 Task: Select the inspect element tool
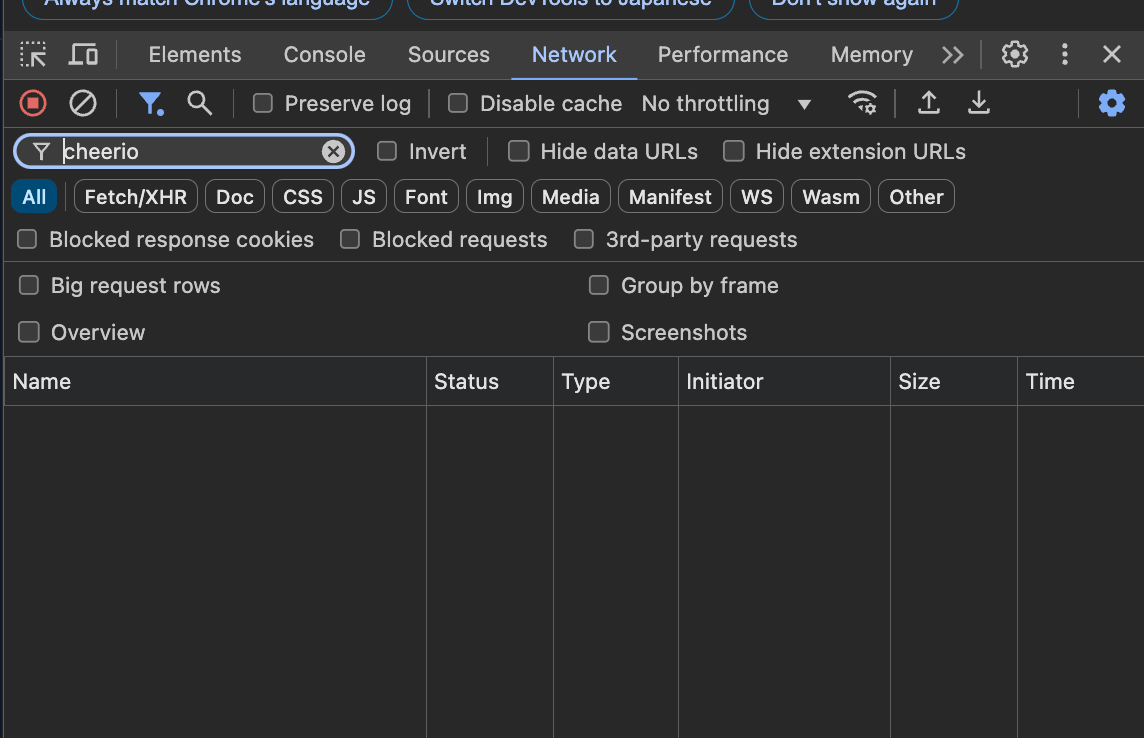pos(31,55)
